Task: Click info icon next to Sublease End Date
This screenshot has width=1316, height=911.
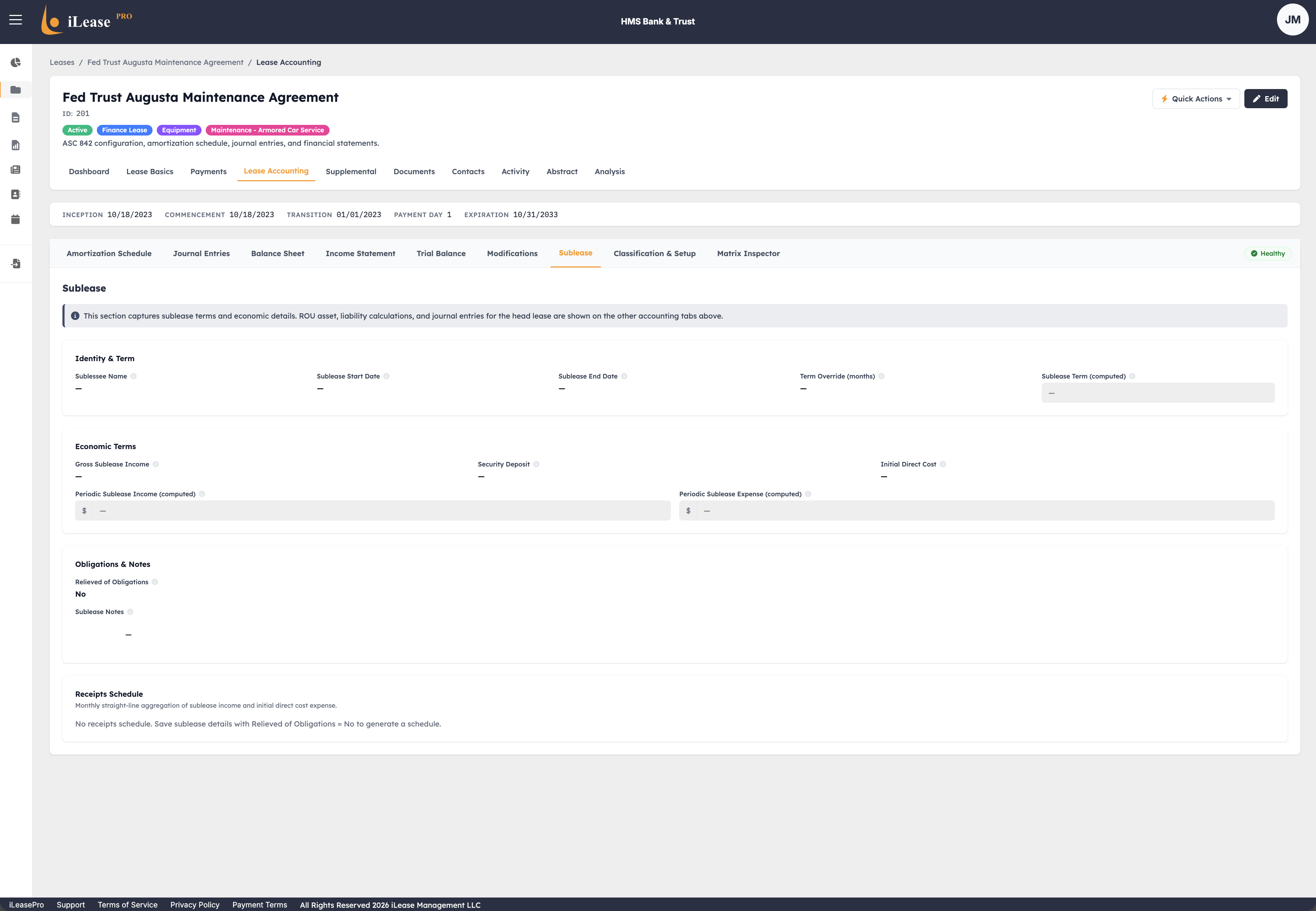Action: pos(624,376)
